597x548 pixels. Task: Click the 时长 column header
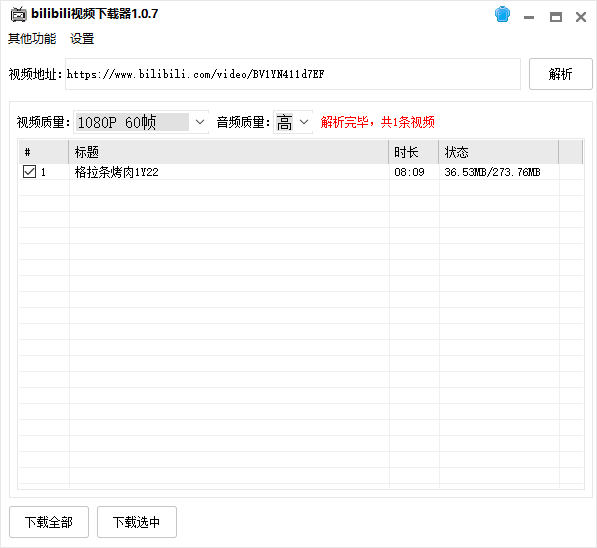(414, 152)
